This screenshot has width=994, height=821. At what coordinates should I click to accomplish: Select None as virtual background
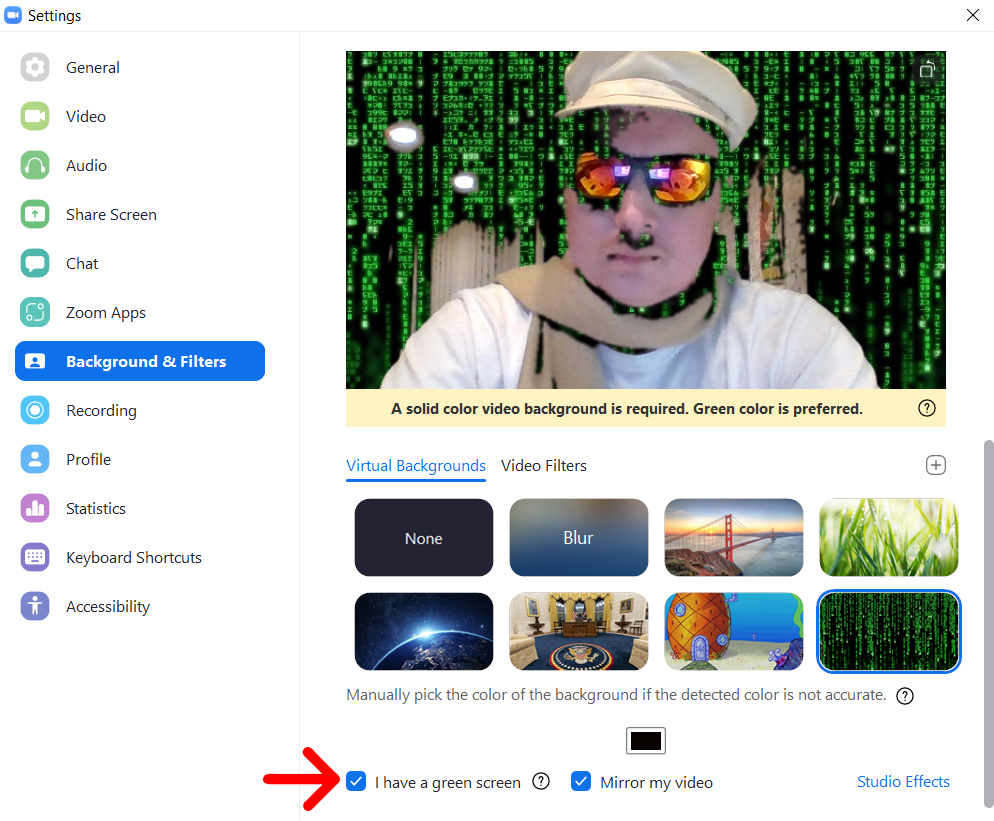(x=424, y=538)
